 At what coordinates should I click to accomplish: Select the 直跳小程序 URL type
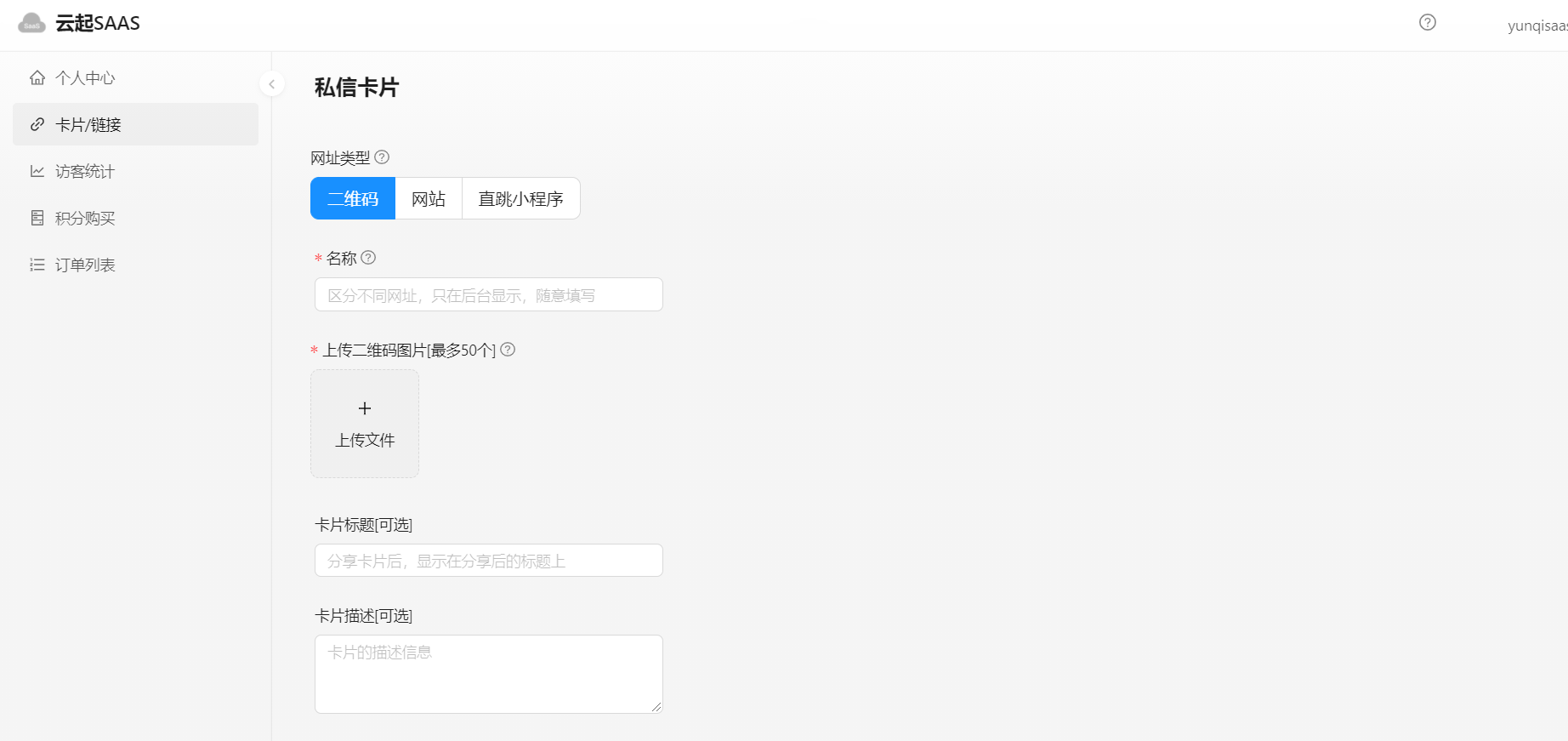tap(521, 198)
